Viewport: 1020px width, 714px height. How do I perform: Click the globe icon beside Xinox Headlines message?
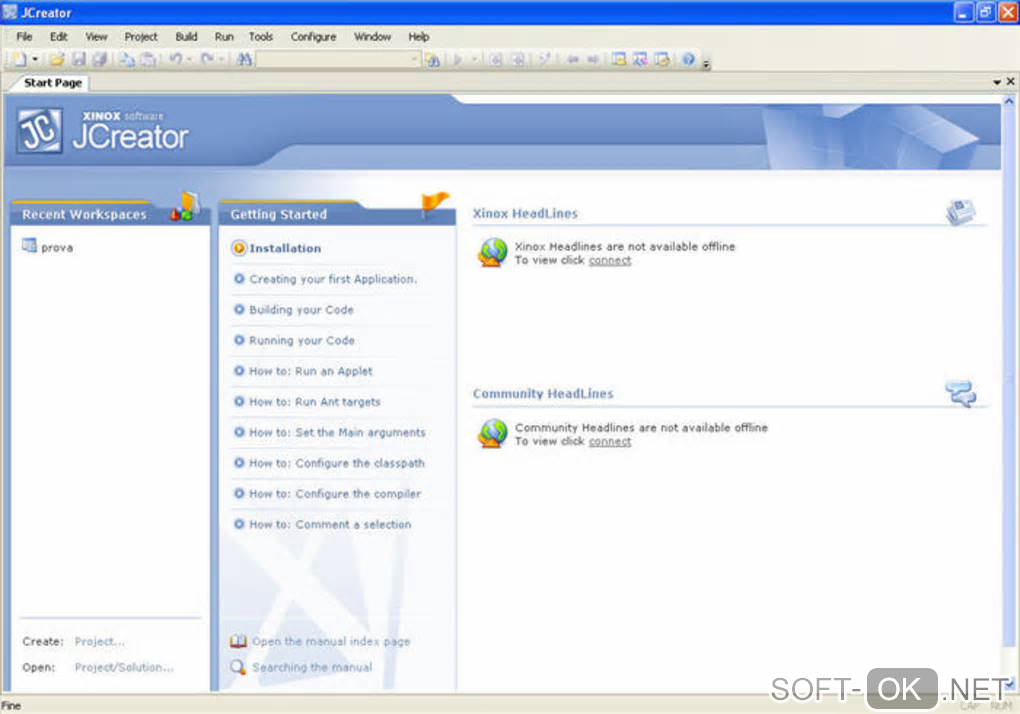[x=492, y=252]
